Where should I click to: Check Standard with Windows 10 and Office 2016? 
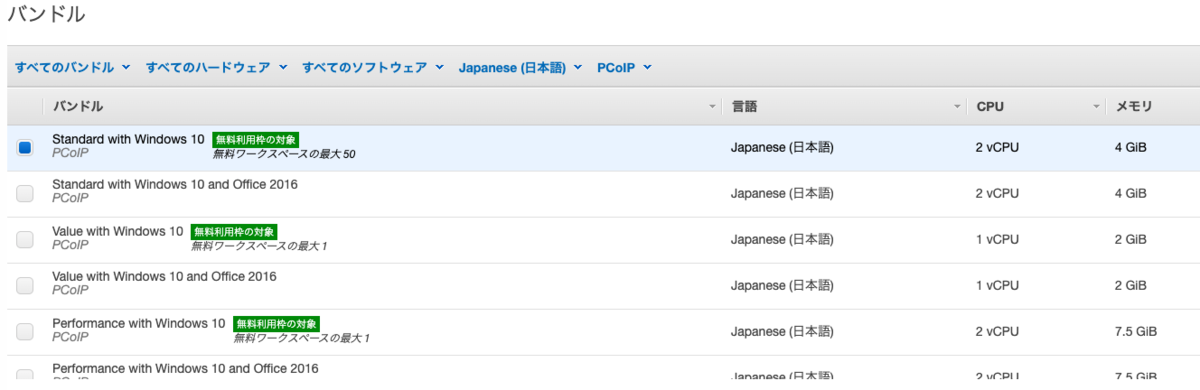tap(25, 193)
